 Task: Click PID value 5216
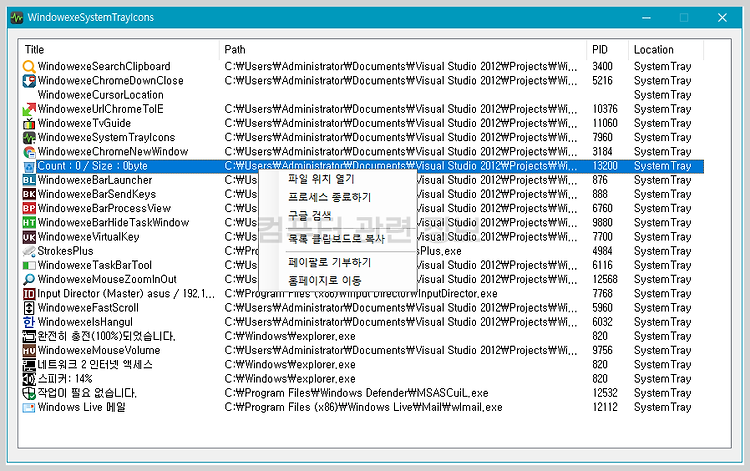(602, 81)
